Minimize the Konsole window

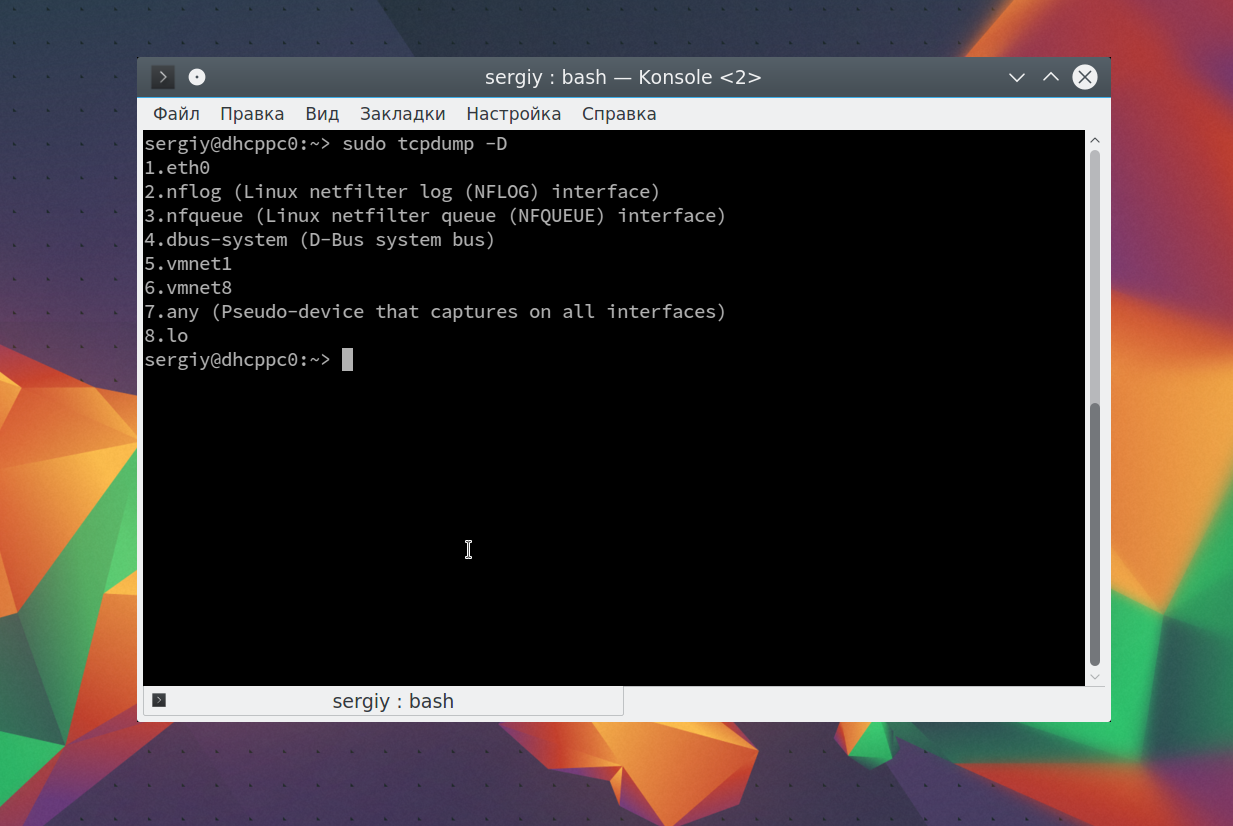tap(1017, 77)
